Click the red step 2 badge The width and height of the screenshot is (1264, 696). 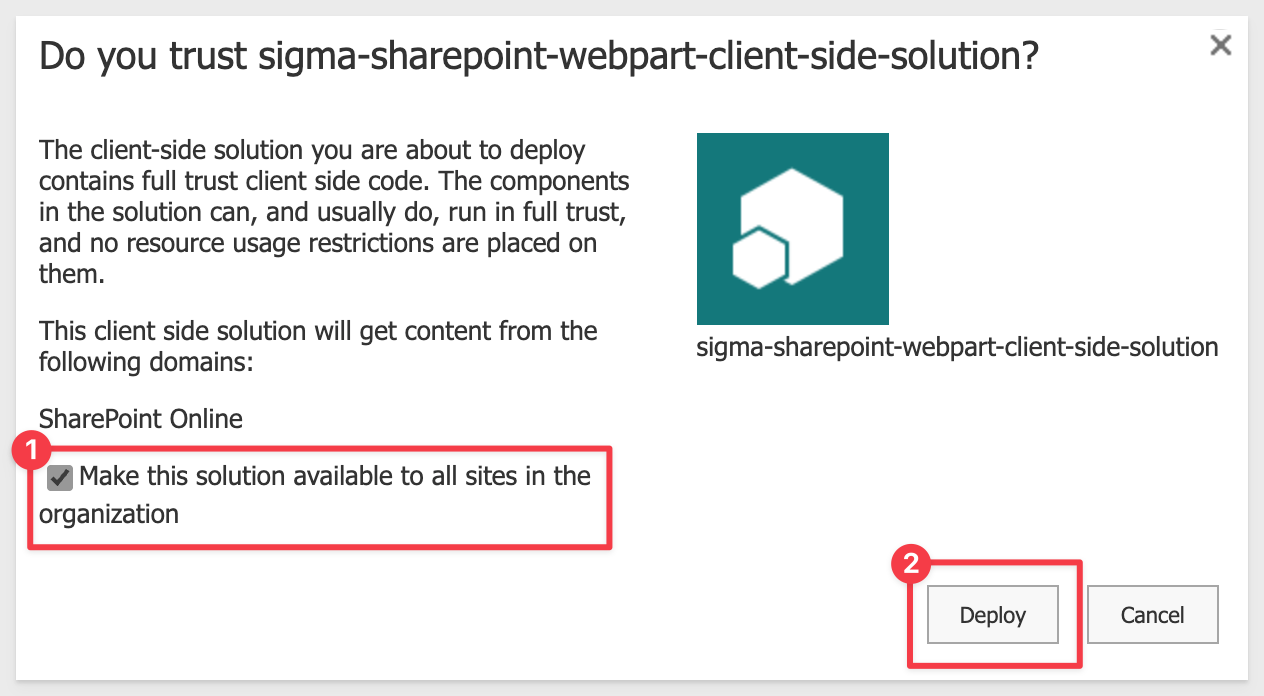point(910,564)
